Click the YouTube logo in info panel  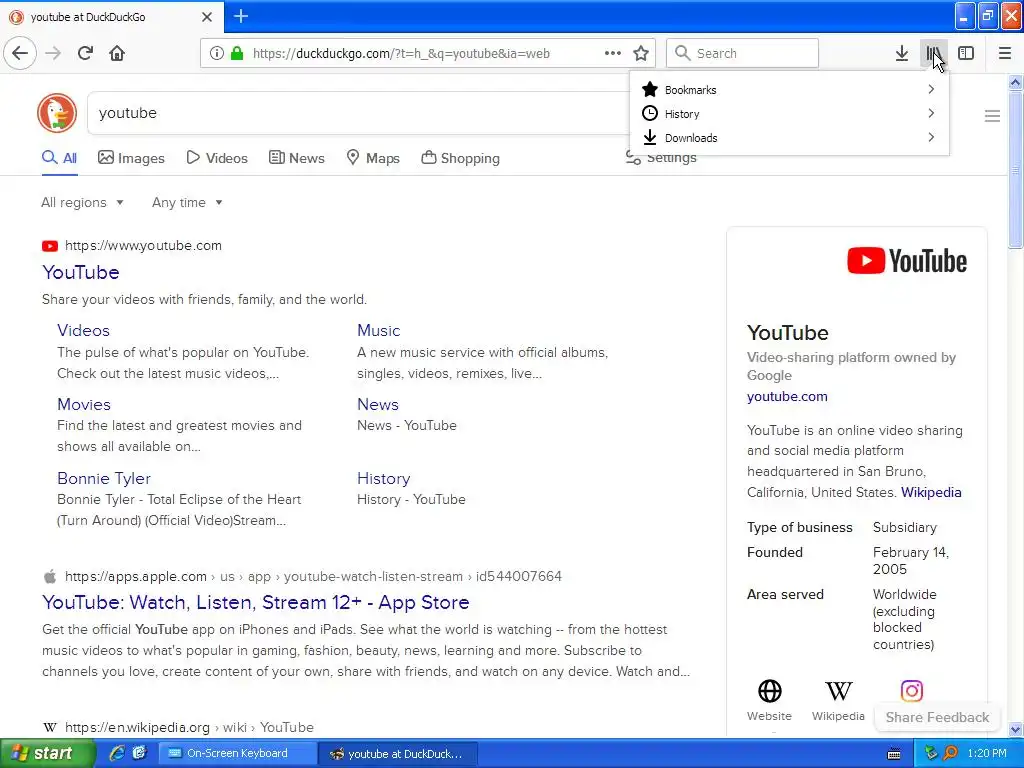(906, 261)
